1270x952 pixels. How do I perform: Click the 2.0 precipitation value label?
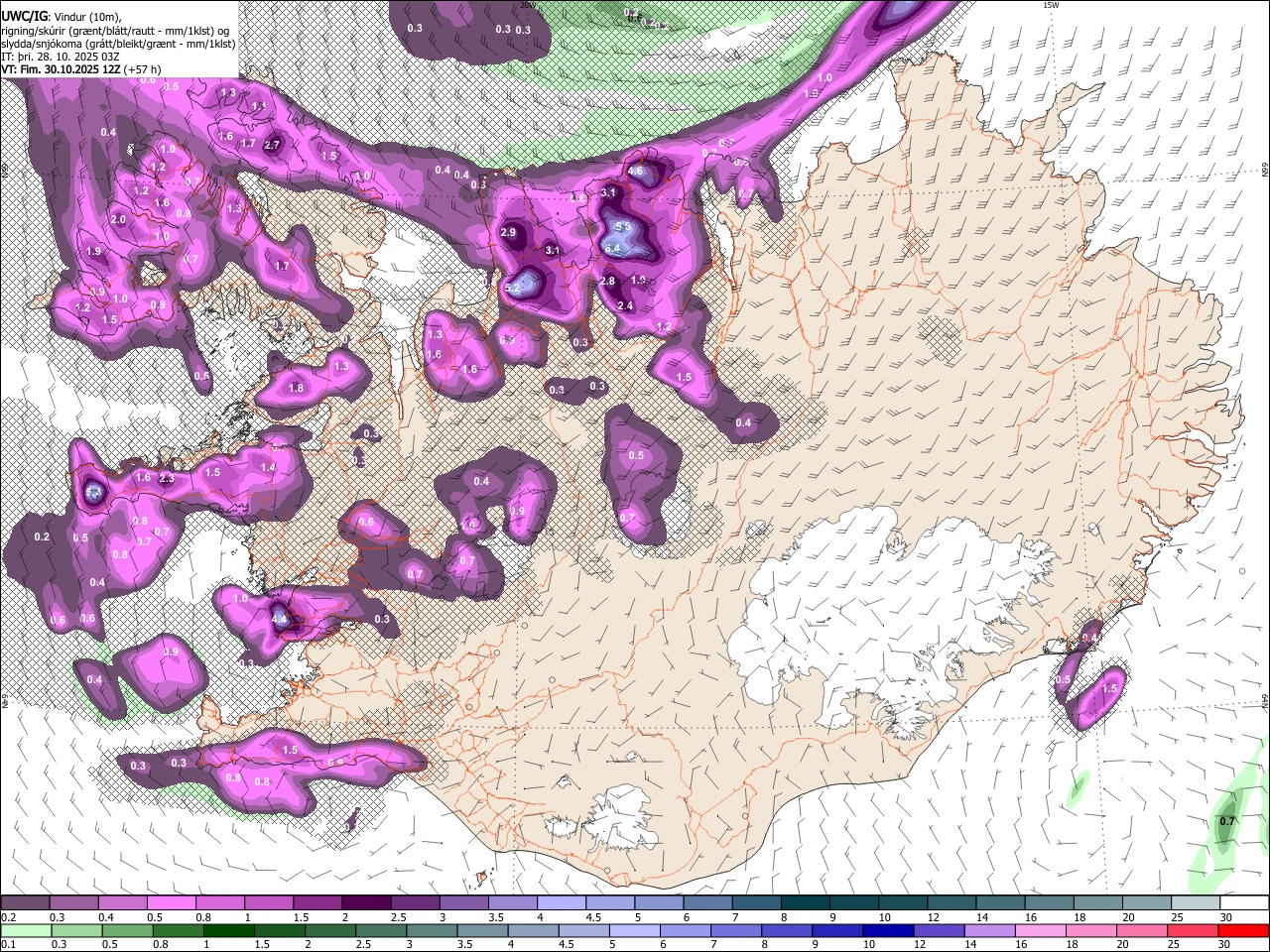point(118,219)
